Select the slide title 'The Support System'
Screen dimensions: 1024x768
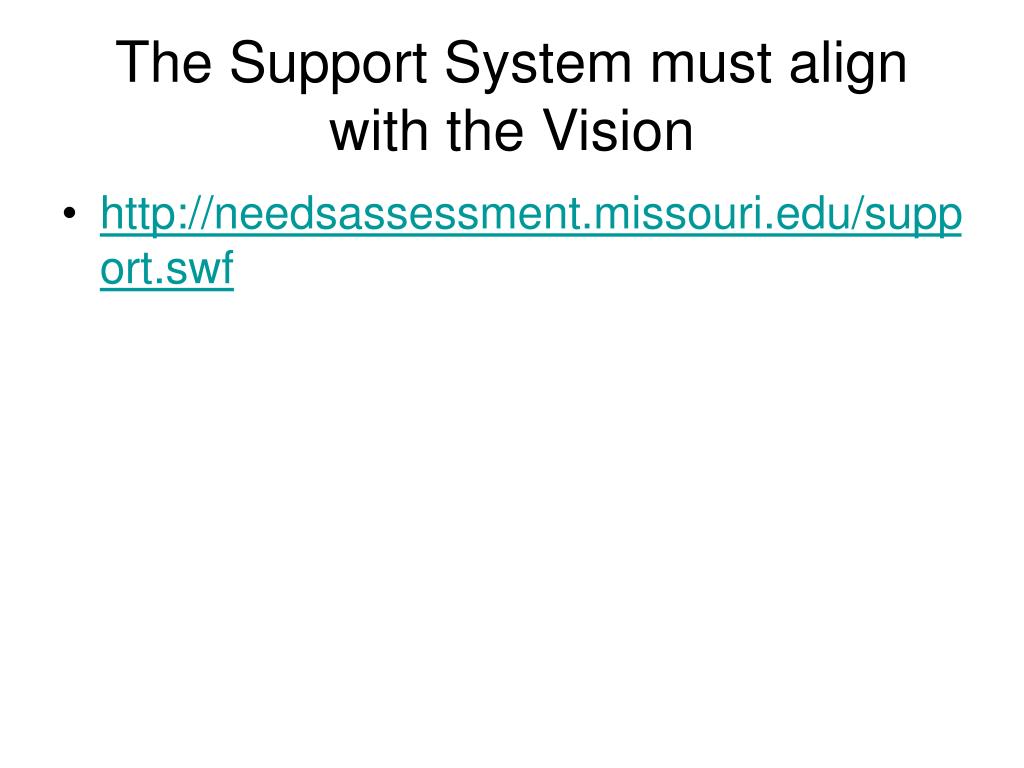(374, 63)
